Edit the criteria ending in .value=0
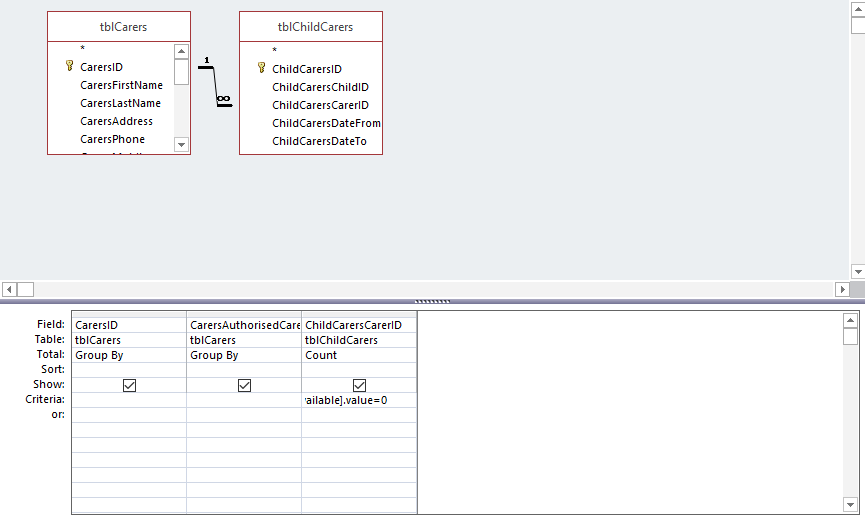Screen dimensions: 865x525 [359, 400]
